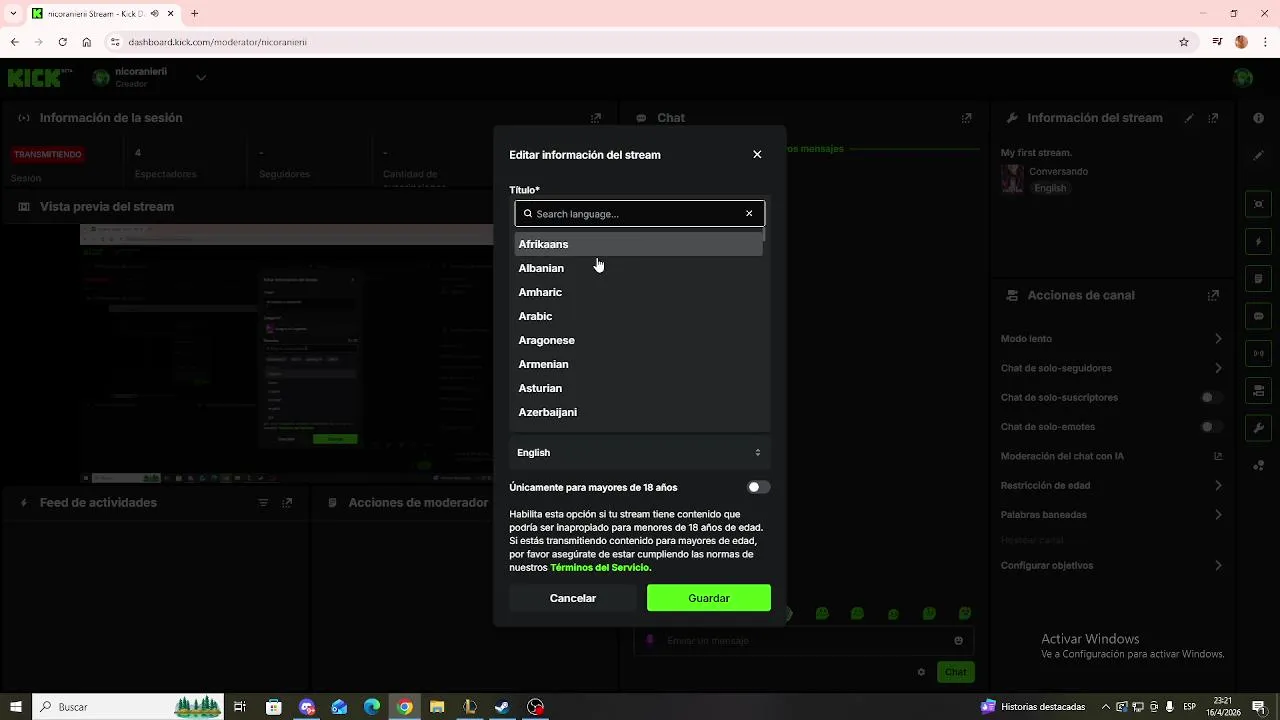Choose Amharic in the language list
This screenshot has height=720, width=1280.
[x=639, y=292]
